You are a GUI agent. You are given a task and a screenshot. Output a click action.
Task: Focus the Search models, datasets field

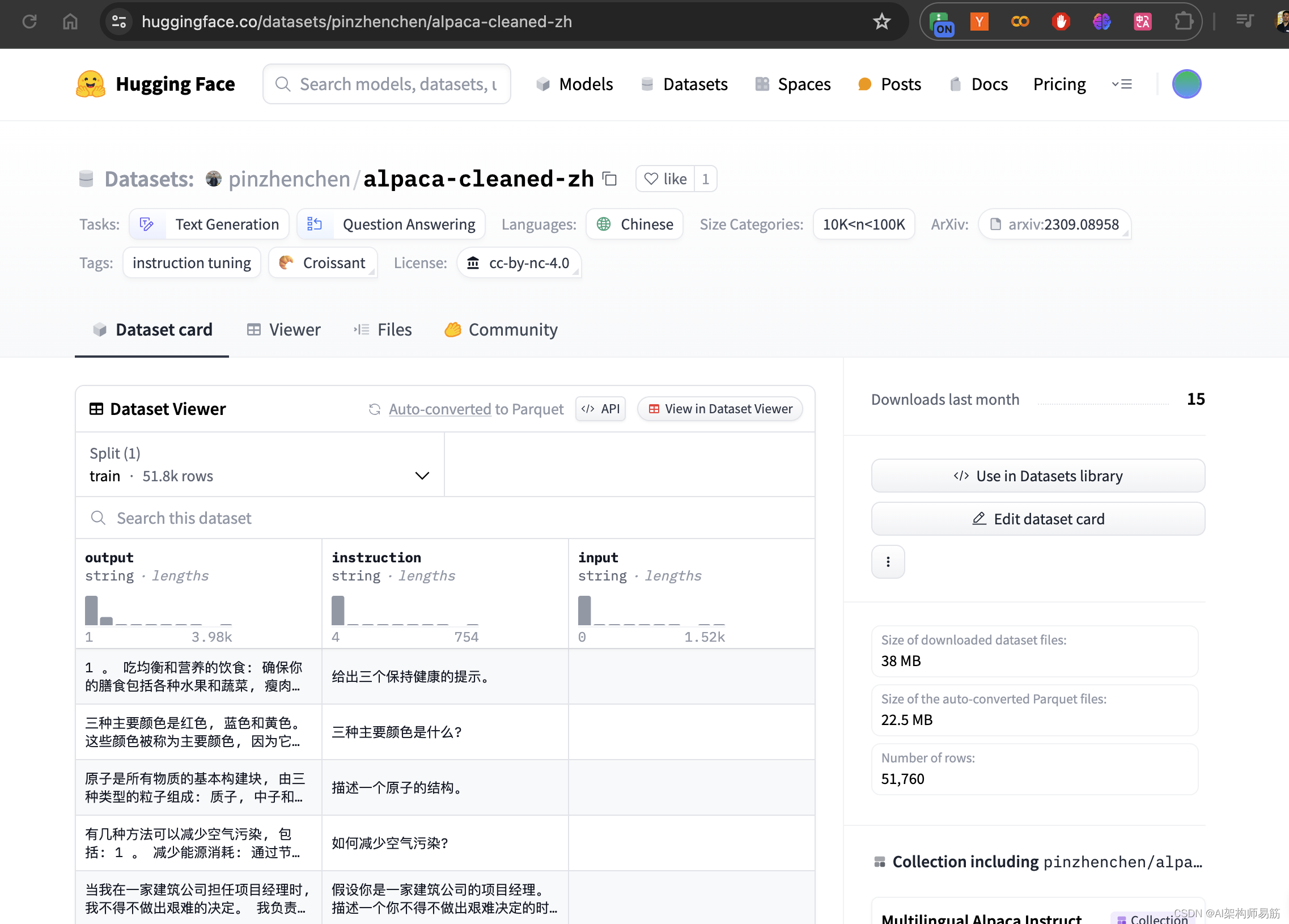[x=387, y=84]
